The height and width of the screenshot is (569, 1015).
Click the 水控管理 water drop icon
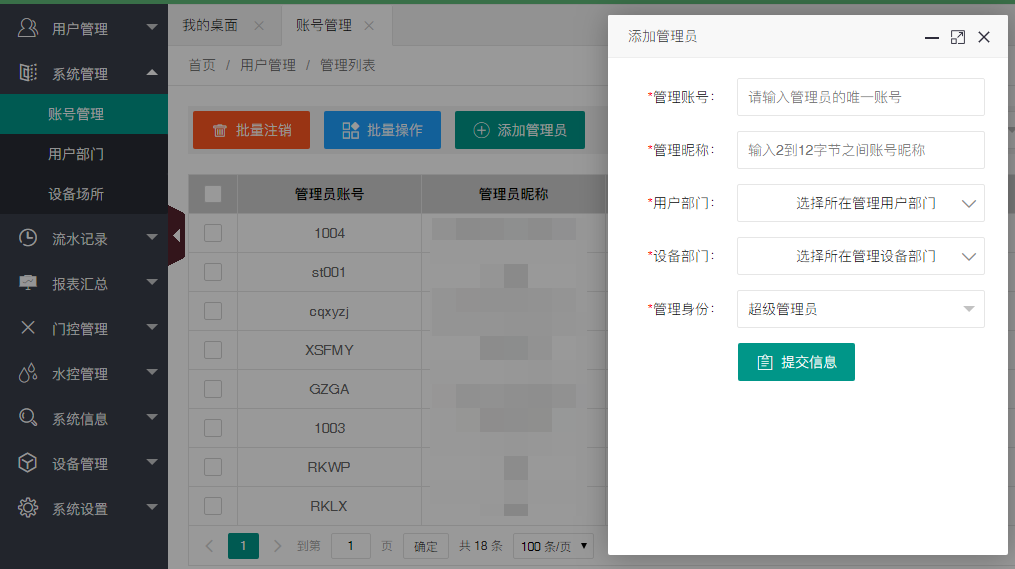click(x=28, y=373)
